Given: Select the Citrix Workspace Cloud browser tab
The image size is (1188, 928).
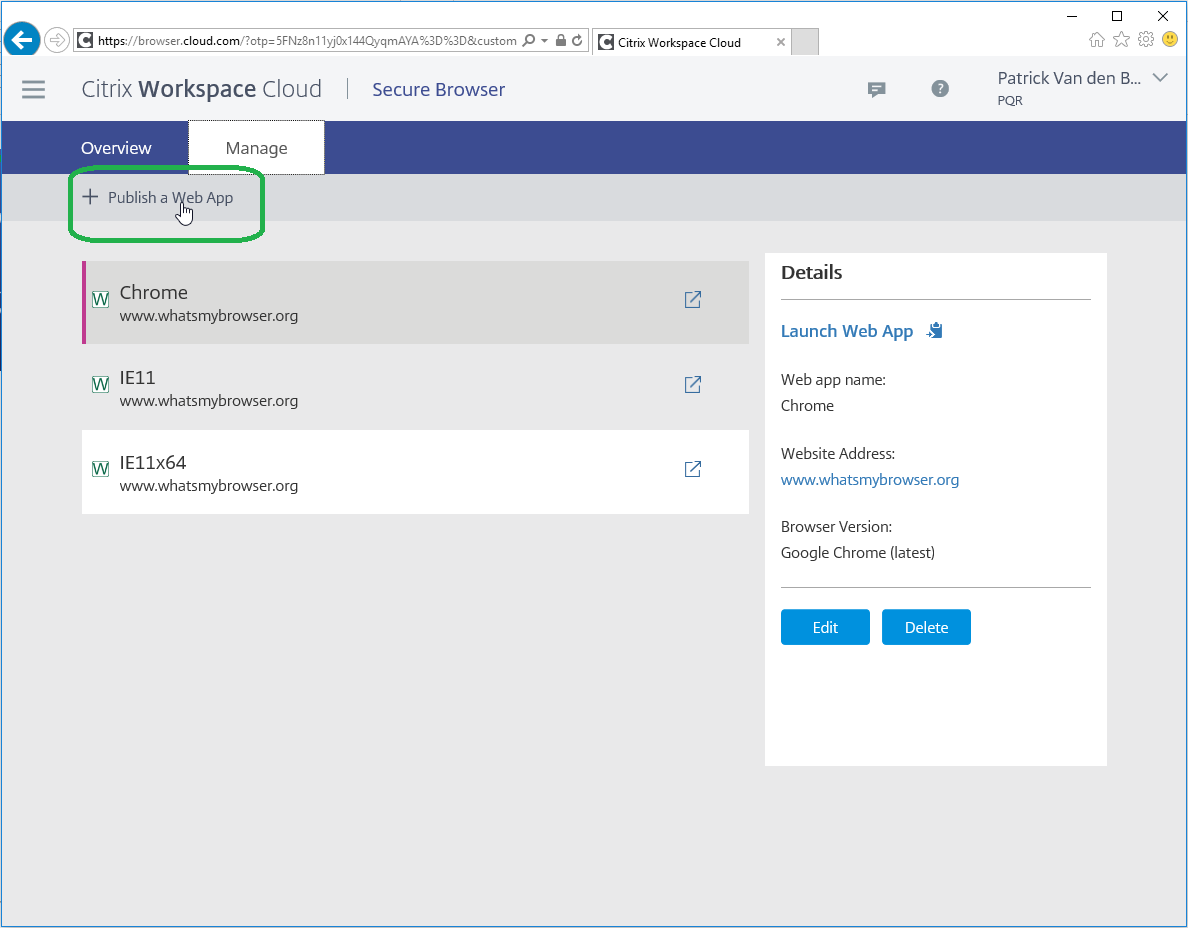Looking at the screenshot, I should 692,42.
